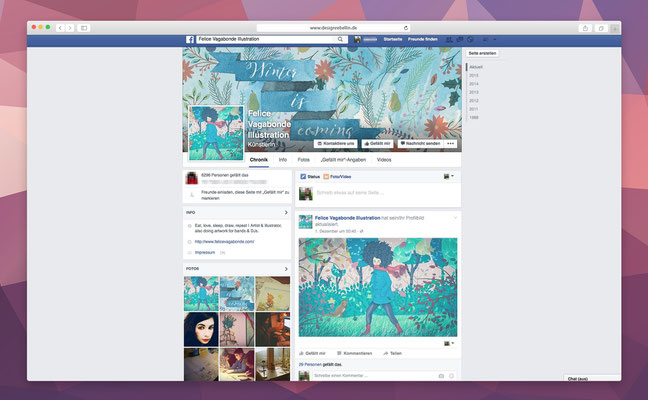The image size is (648, 400).
Task: Click the search magnifier icon
Action: tap(340, 39)
